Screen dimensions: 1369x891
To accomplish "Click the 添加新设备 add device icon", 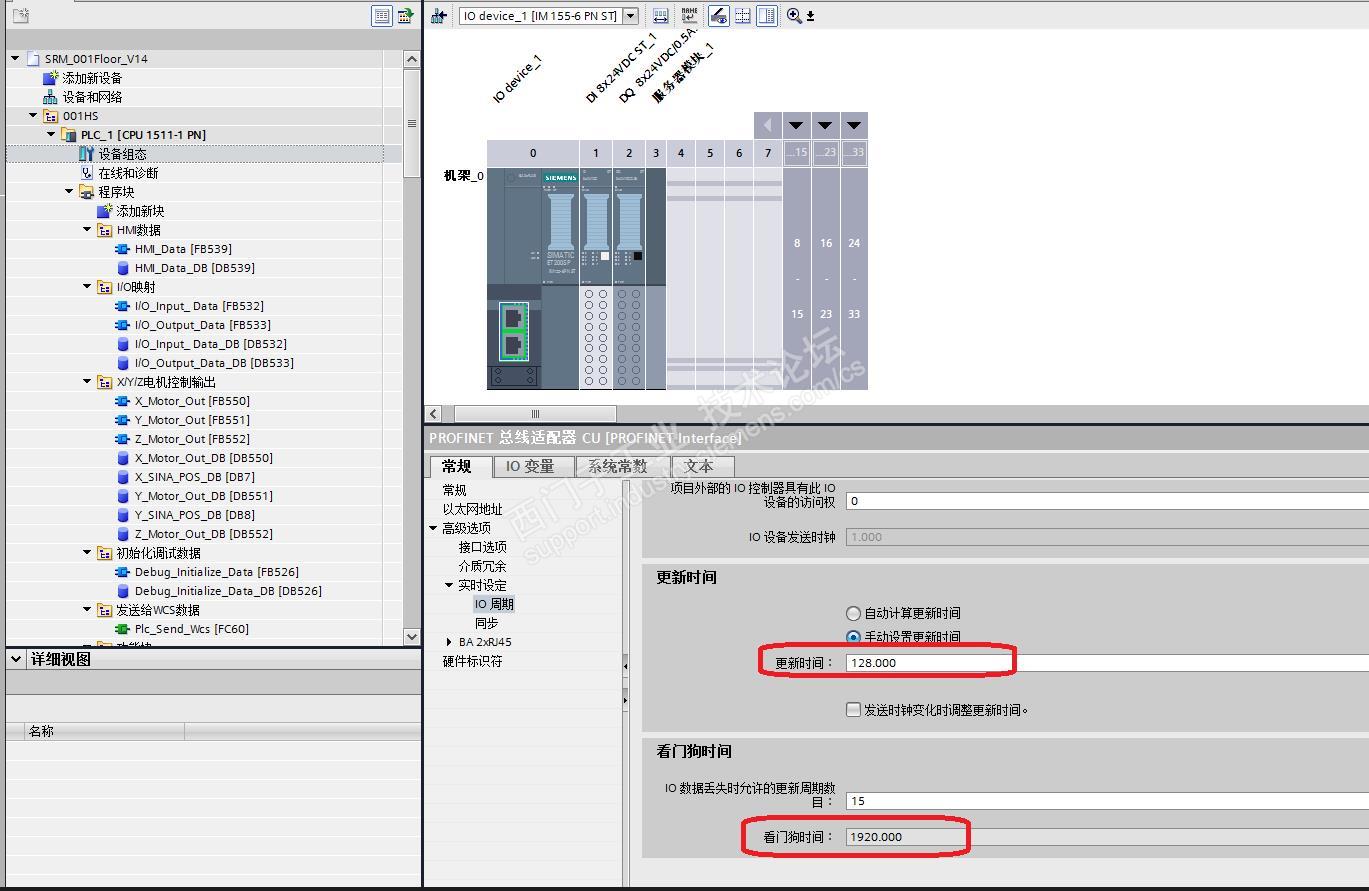I will pyautogui.click(x=51, y=78).
